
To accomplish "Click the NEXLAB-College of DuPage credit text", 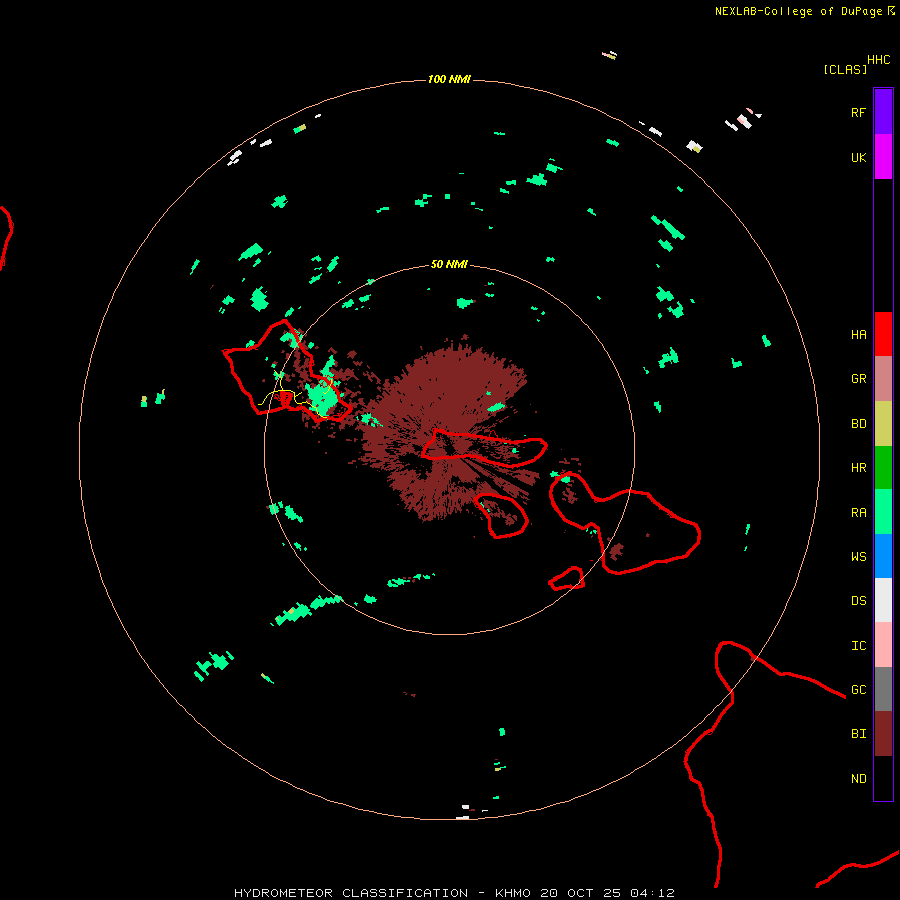I will coord(798,11).
